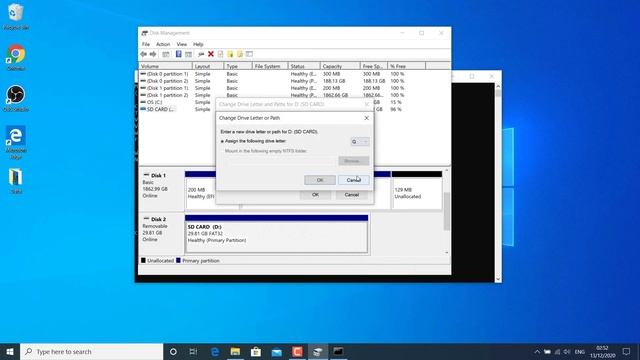Select the SD CARD (D:) partition block
Viewport: 640px width, 360px height.
coord(276,234)
